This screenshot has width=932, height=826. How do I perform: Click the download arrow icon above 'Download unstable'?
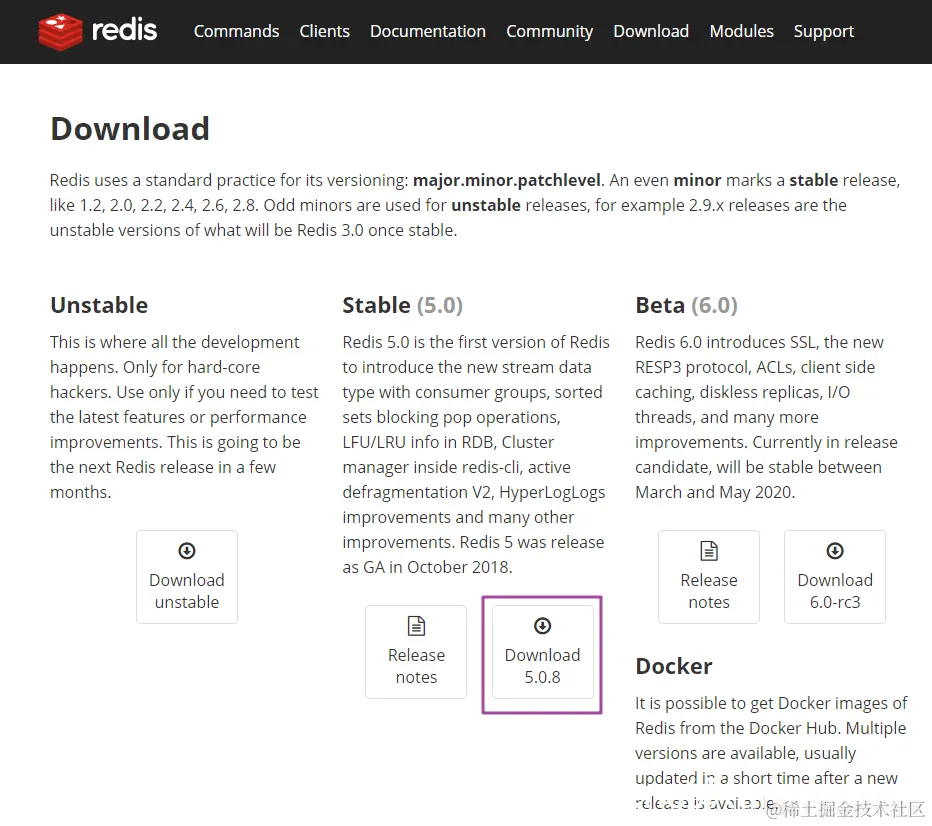point(187,551)
